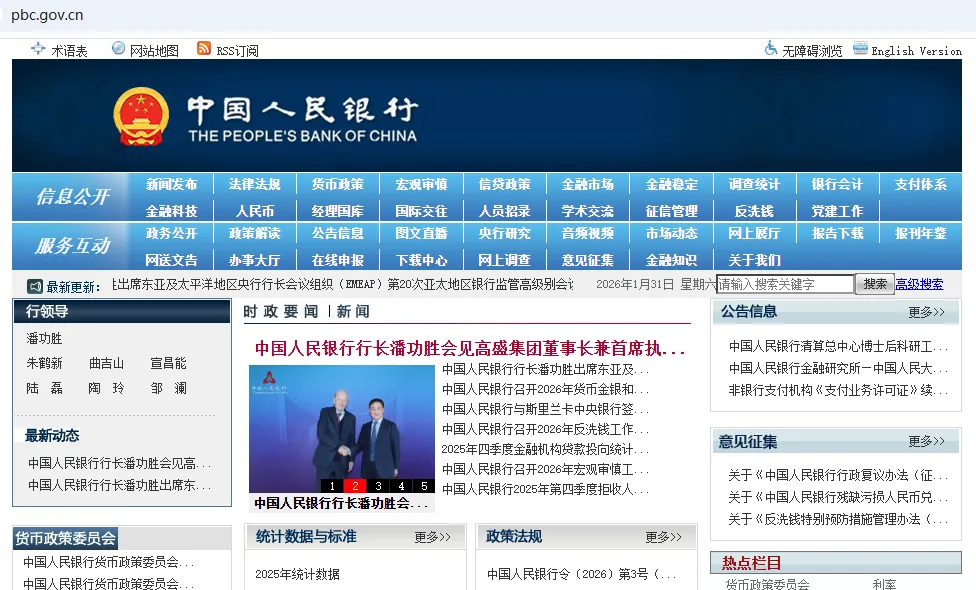Open the 支付体系 menu item

point(921,184)
